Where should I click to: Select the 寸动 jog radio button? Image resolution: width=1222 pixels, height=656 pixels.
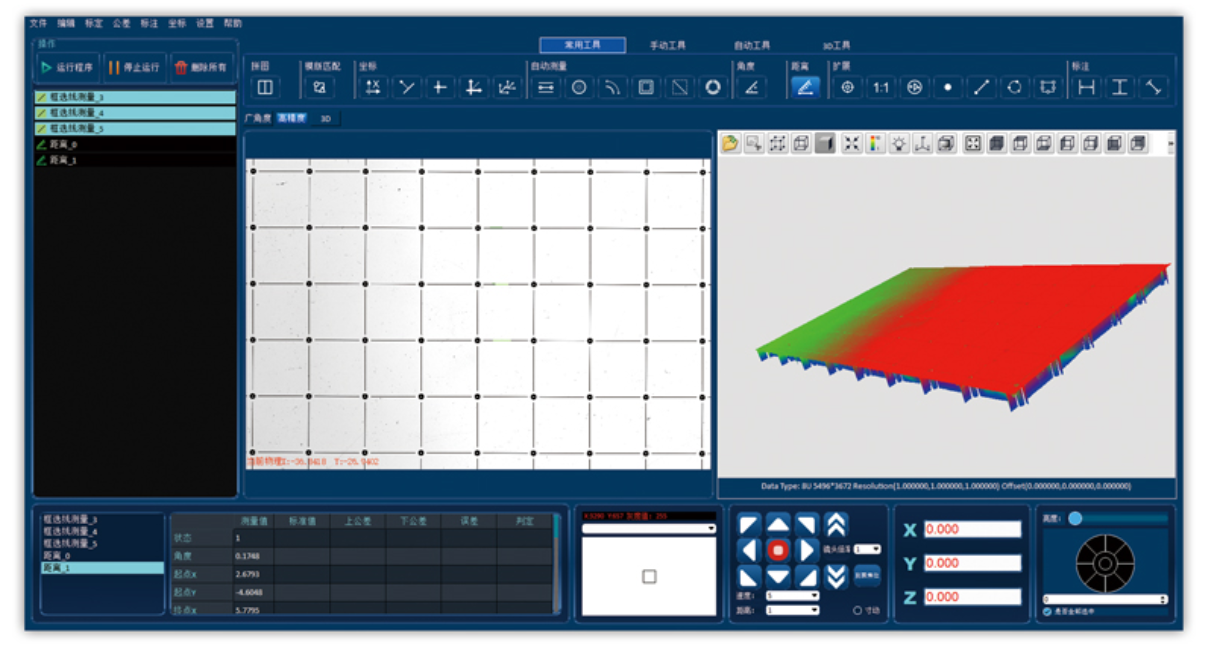(x=858, y=610)
